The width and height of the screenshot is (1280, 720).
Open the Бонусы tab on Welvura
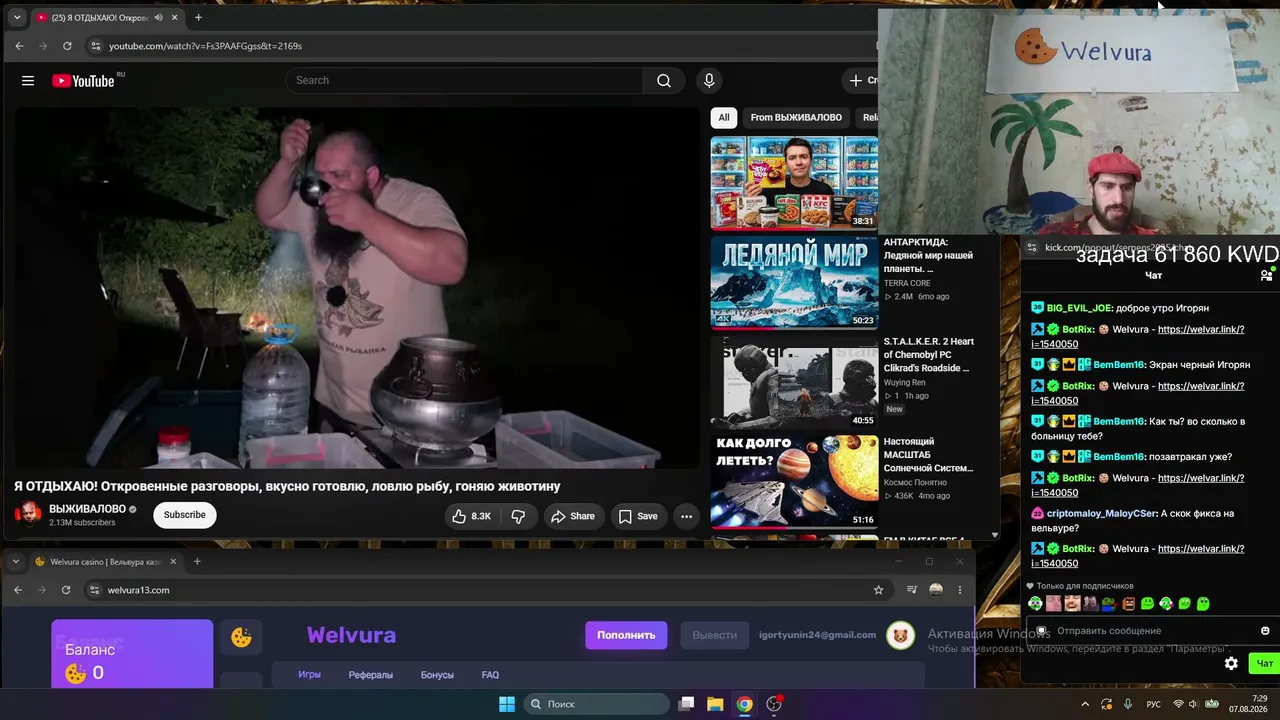[437, 675]
